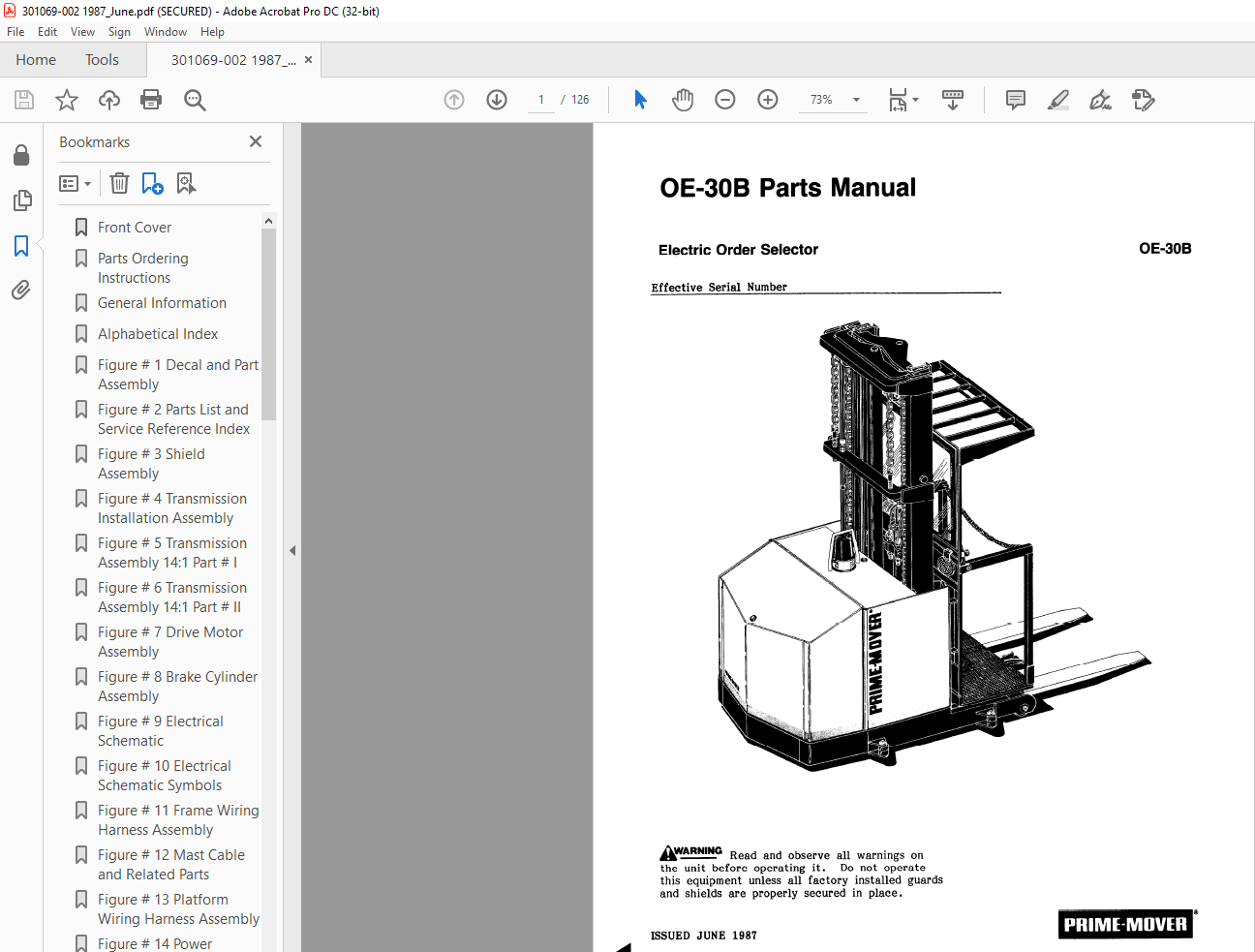Choose the selection arrow tool
Viewport: 1255px width, 952px height.
640,100
